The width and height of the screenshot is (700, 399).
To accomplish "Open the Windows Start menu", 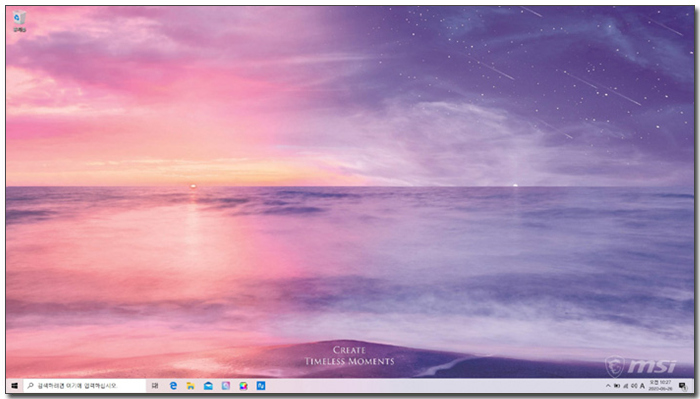I will point(14,386).
